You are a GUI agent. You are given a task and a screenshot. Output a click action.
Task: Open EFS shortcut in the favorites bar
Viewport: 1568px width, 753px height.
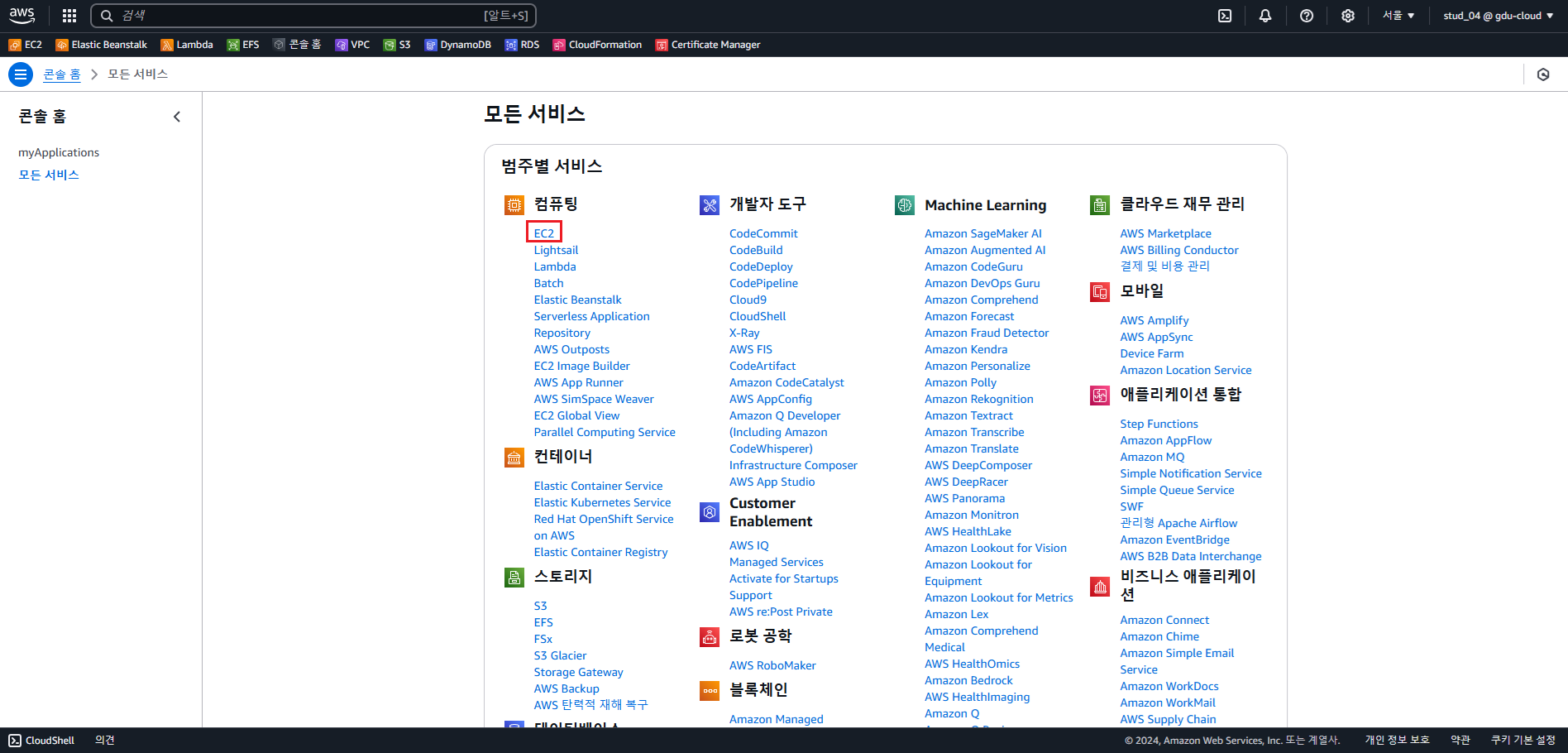click(x=244, y=45)
